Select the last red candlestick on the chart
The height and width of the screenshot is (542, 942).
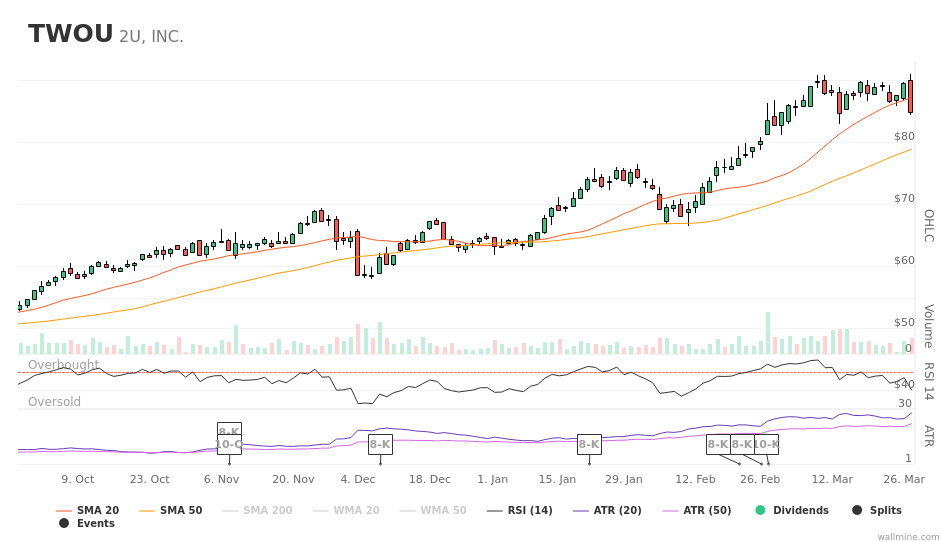pos(911,96)
